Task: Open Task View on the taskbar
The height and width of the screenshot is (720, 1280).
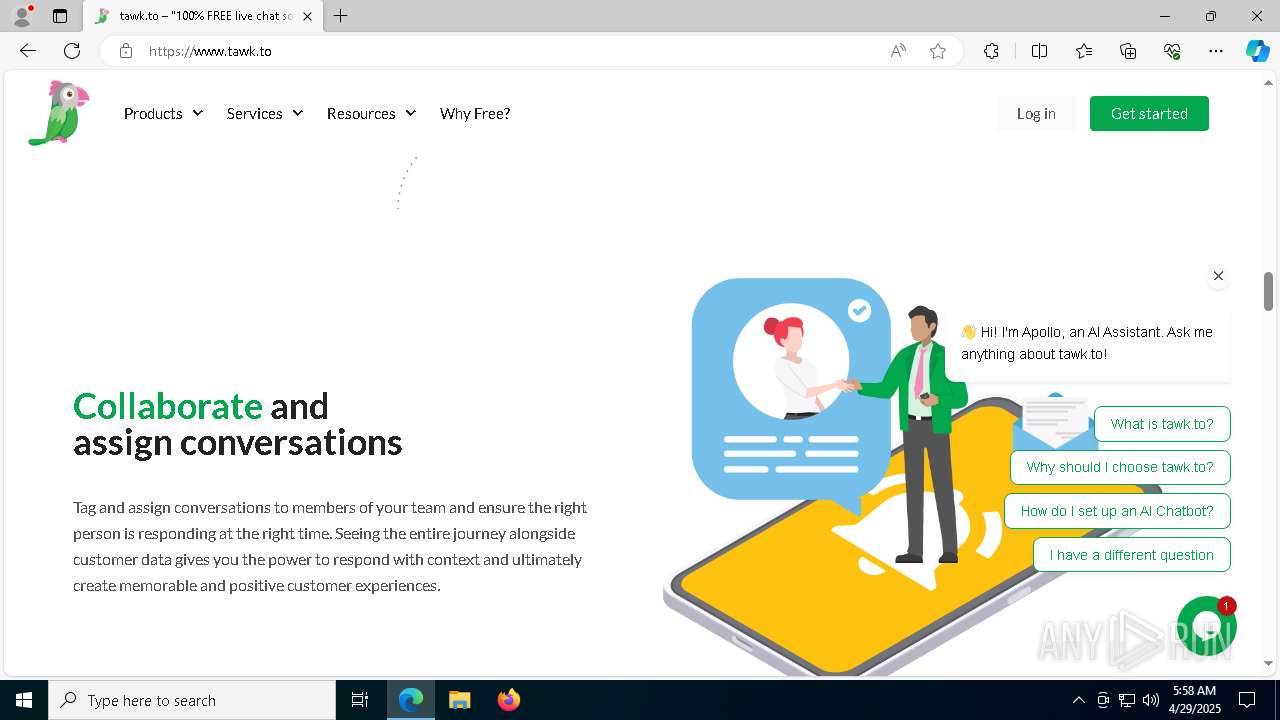Action: (360, 700)
